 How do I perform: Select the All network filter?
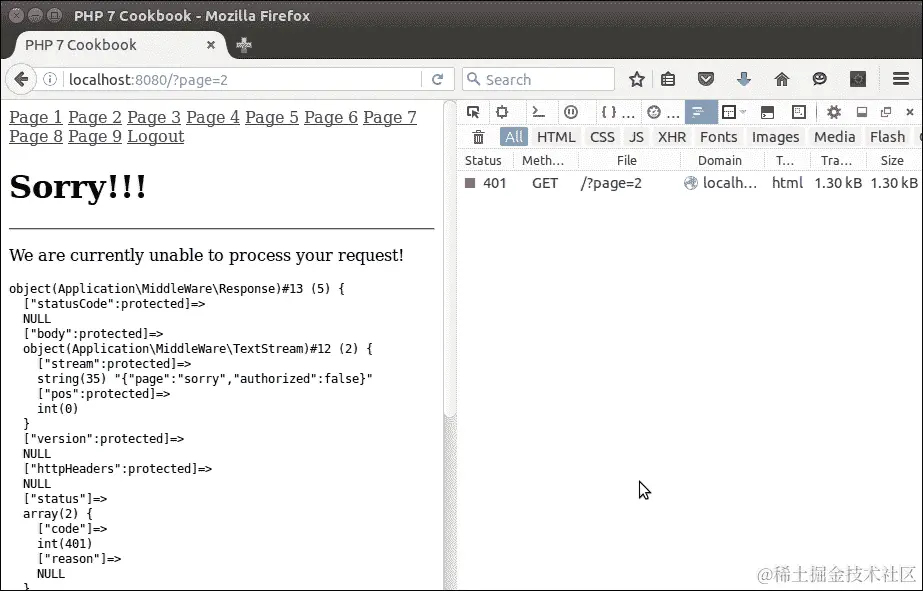514,137
